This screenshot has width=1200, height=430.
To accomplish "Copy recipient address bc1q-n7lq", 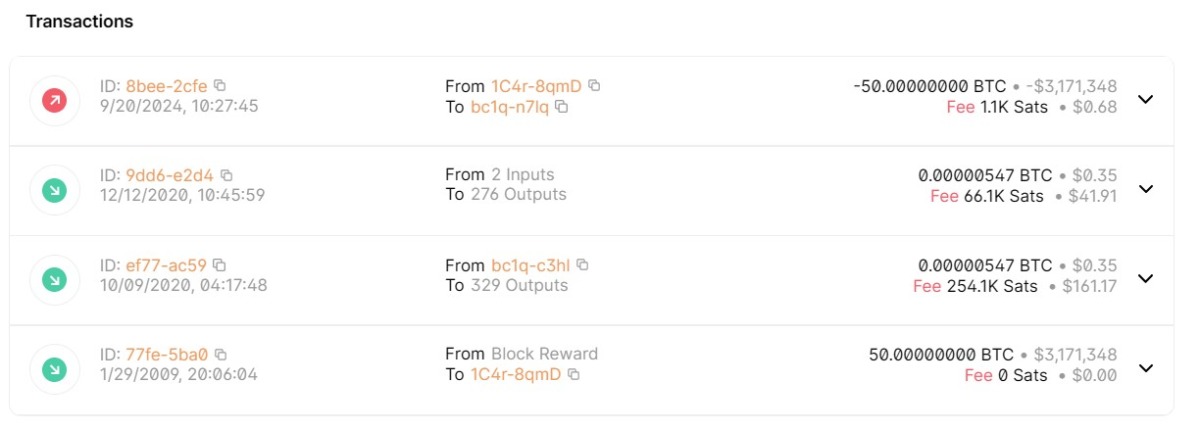I will 562,107.
